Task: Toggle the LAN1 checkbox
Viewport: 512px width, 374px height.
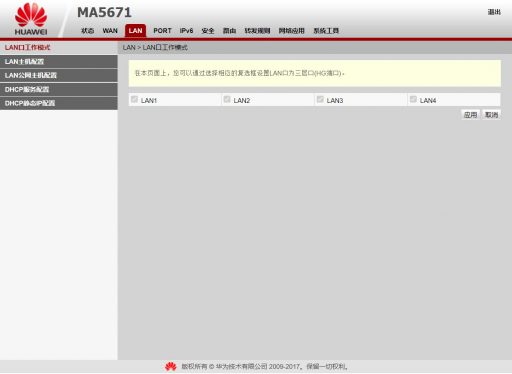Action: click(x=134, y=99)
